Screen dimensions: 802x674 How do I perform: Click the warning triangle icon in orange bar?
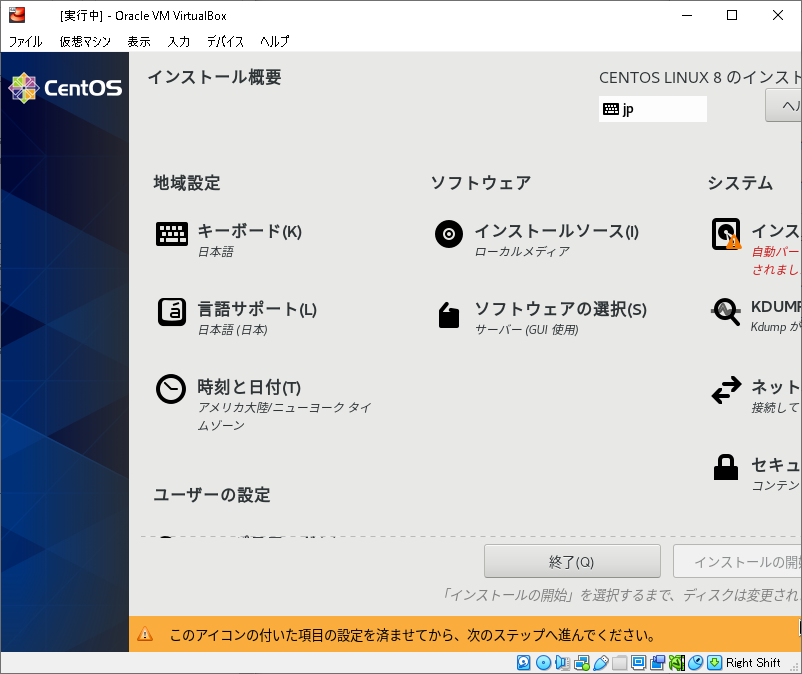(145, 635)
